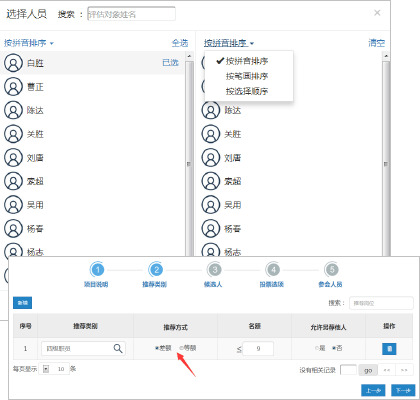Viewport: 420px width, 400px height.
Task: Open the 每页显示 rows-per-page dropdown
Action: 46,369
